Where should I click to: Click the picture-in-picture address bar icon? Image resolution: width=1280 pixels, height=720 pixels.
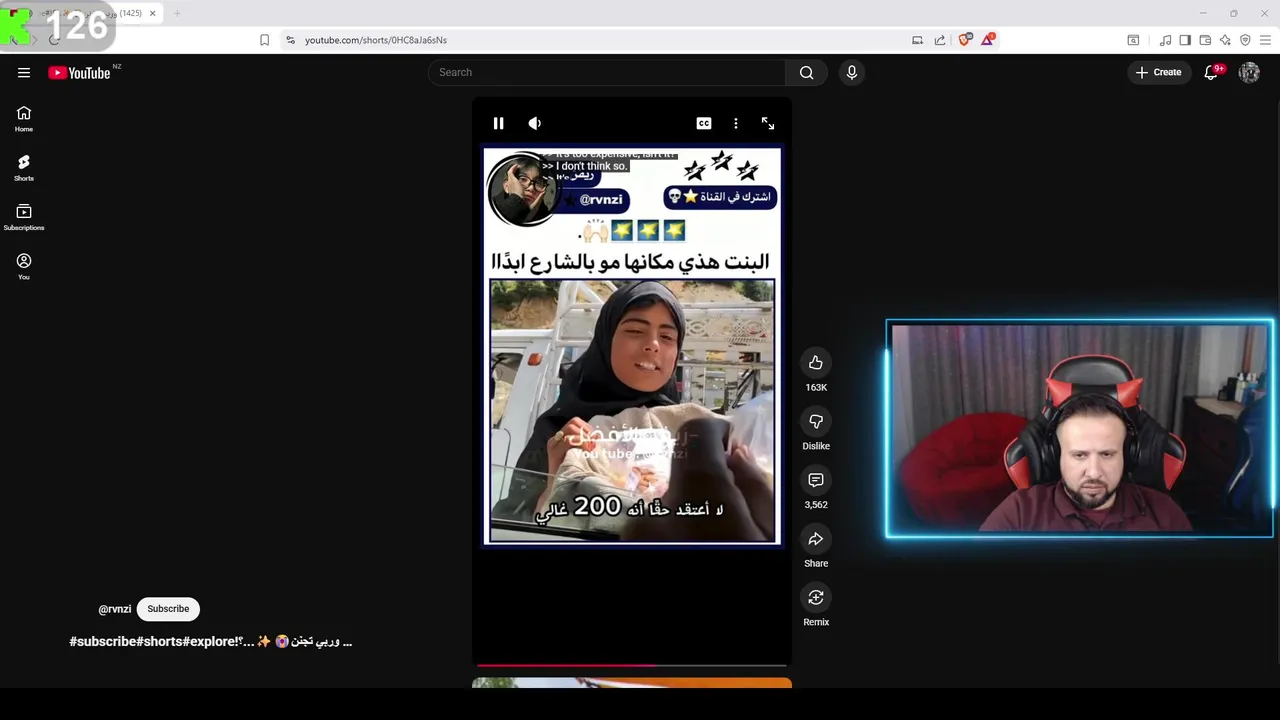tap(917, 40)
